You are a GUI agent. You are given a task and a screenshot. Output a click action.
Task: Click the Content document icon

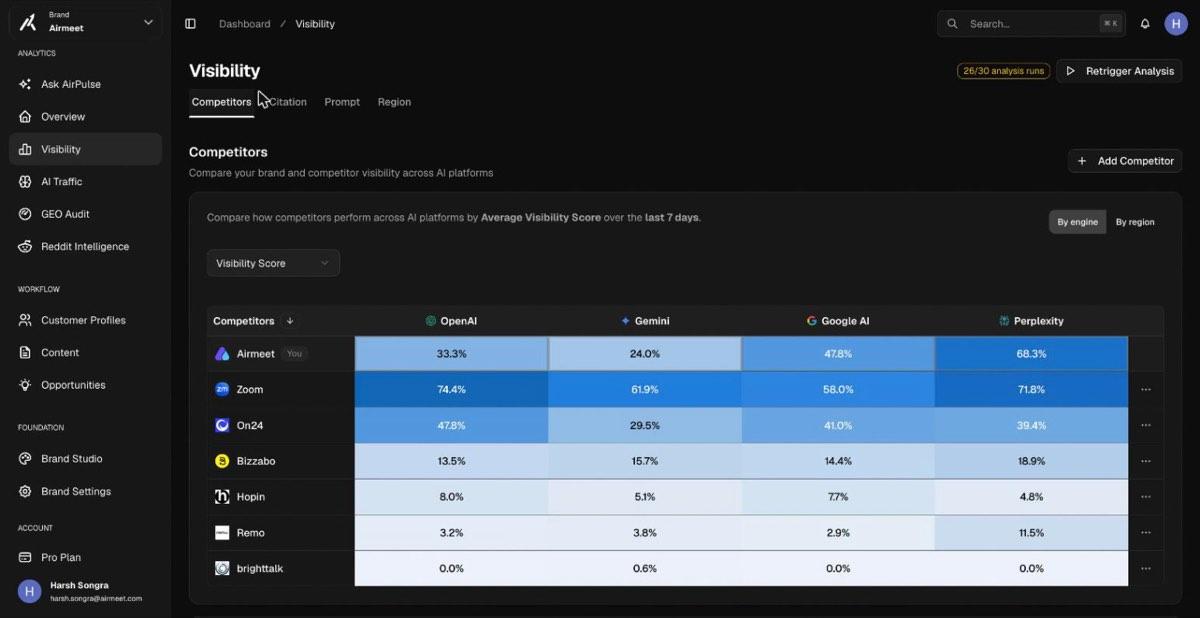point(25,352)
